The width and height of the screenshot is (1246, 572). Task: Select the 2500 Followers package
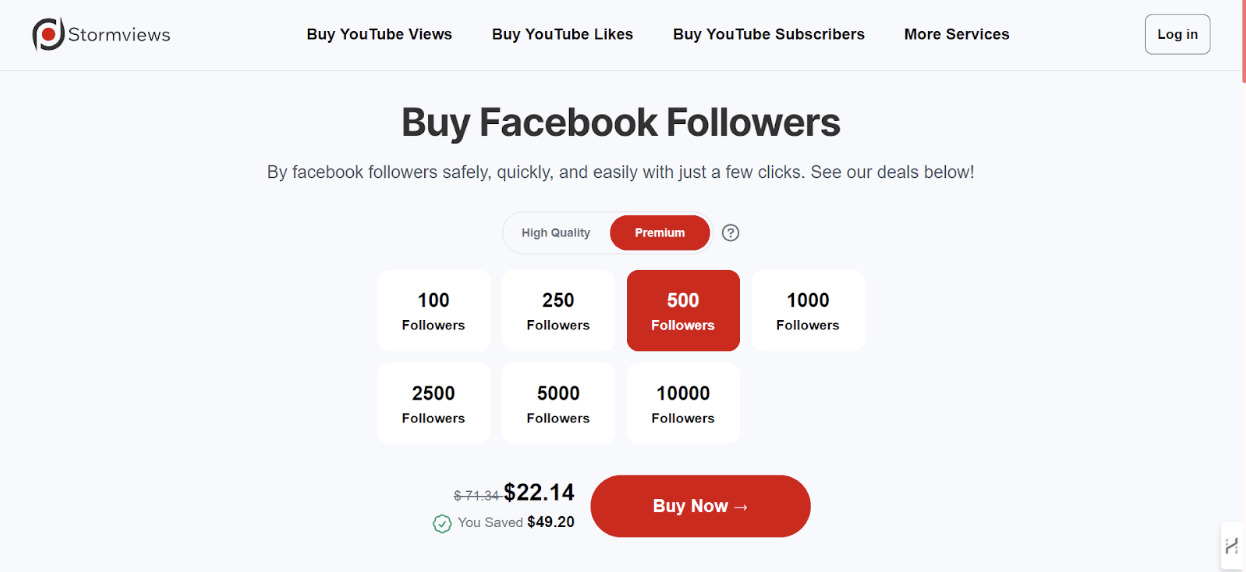click(433, 403)
